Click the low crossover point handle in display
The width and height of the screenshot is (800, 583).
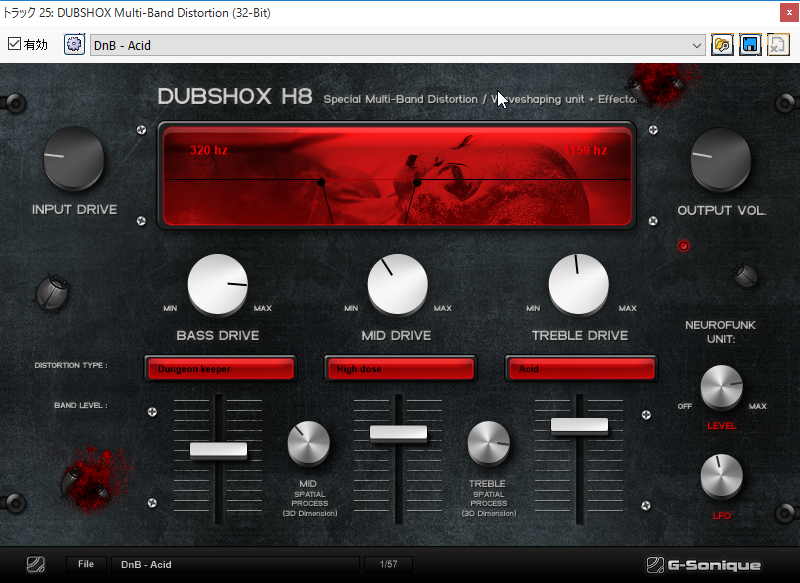click(x=321, y=182)
